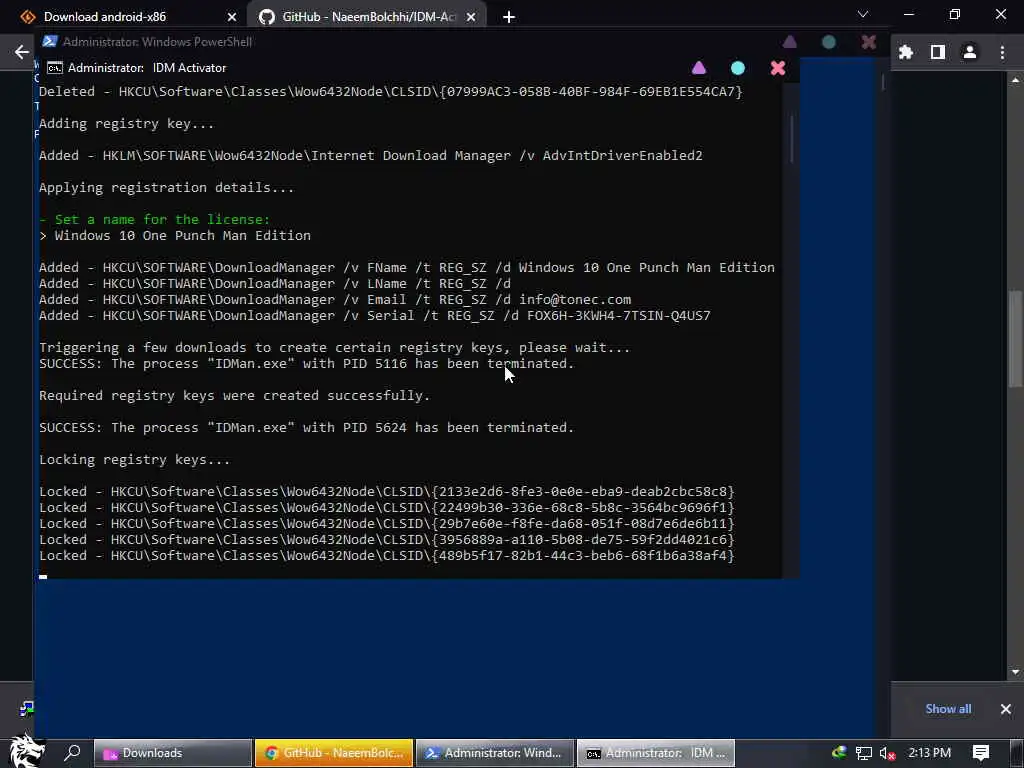Switch to the GitHub NaeemBolchhi/IDM-Ac browser tab
Viewport: 1024px width, 768px height.
367,16
